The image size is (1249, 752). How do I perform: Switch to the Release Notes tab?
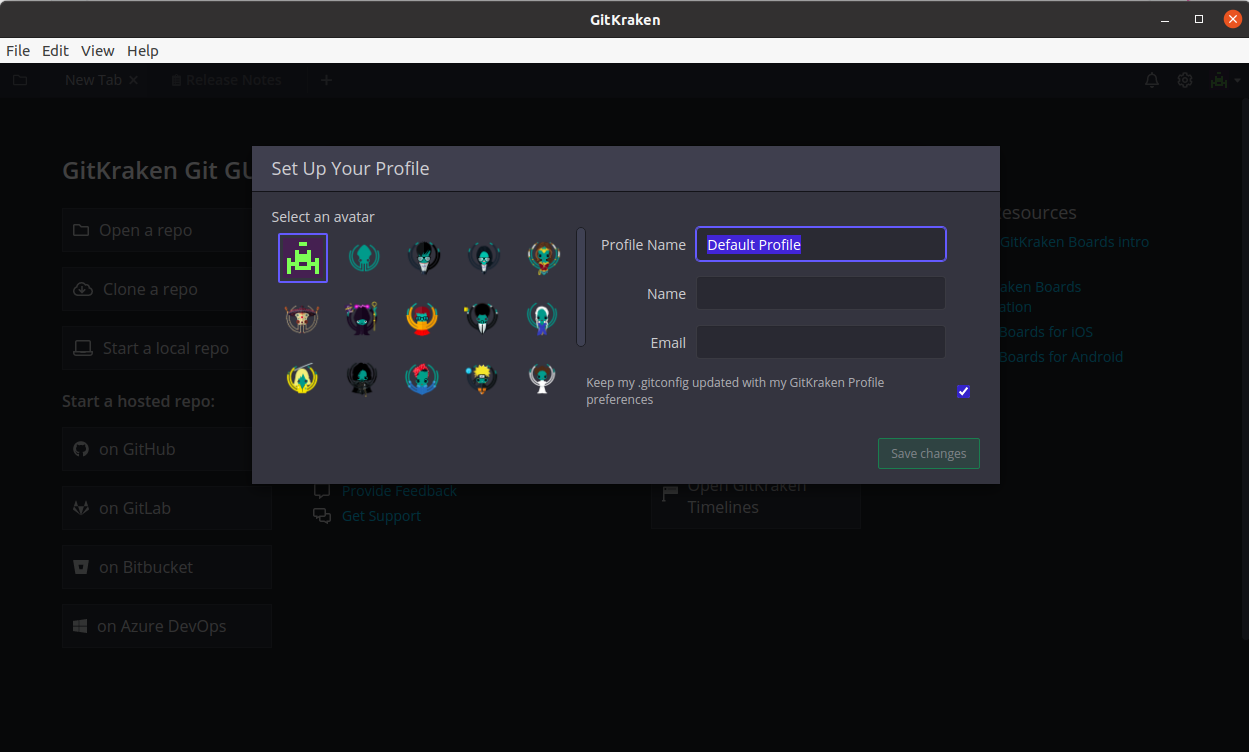226,80
